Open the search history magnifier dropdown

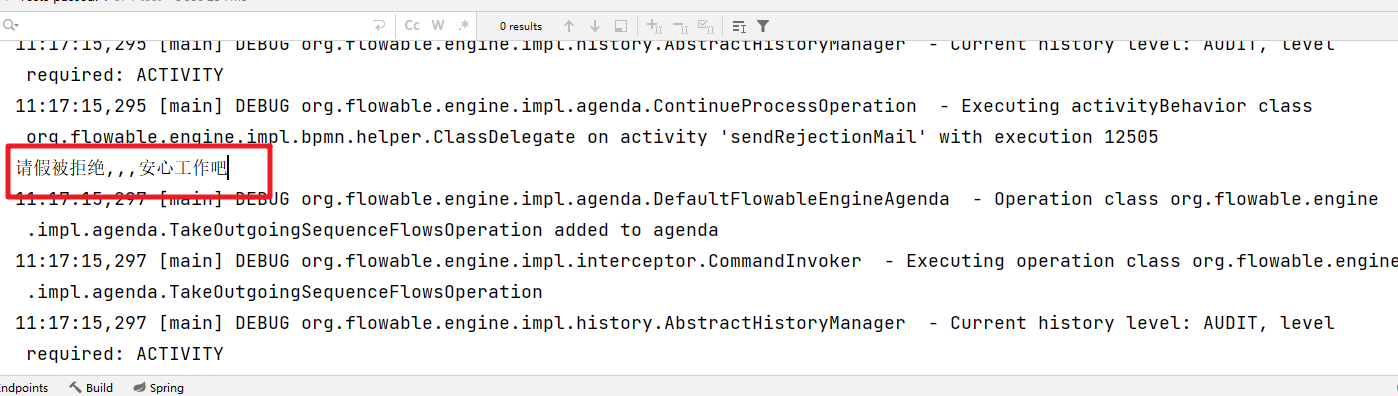pos(10,25)
